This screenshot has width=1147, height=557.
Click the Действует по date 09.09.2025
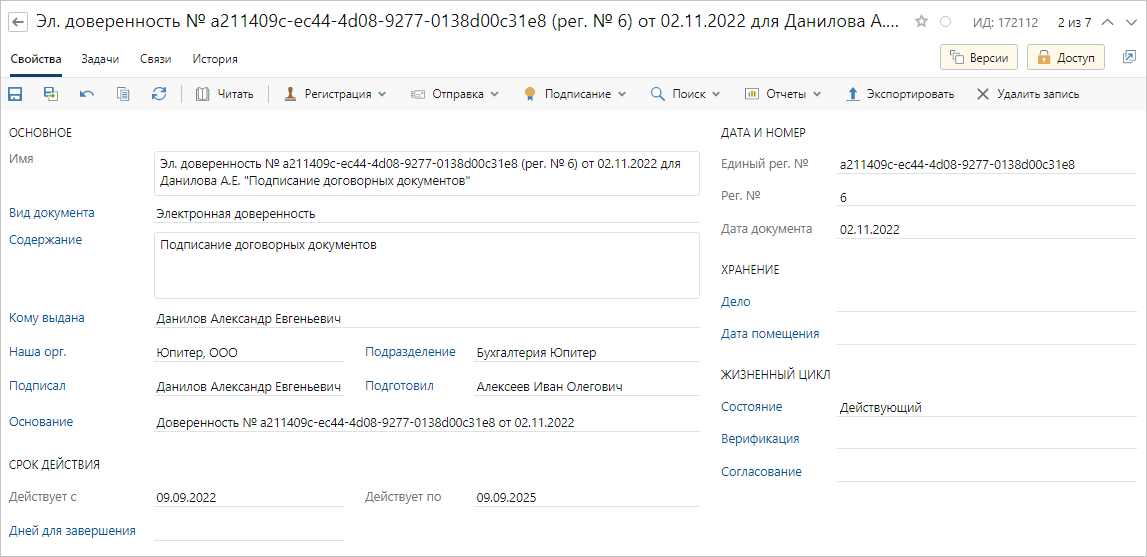(587, 498)
